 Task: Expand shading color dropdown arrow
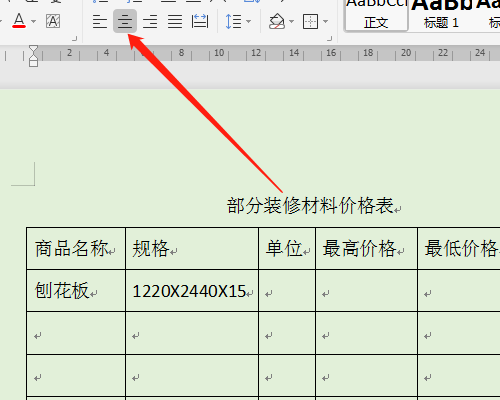click(x=292, y=22)
